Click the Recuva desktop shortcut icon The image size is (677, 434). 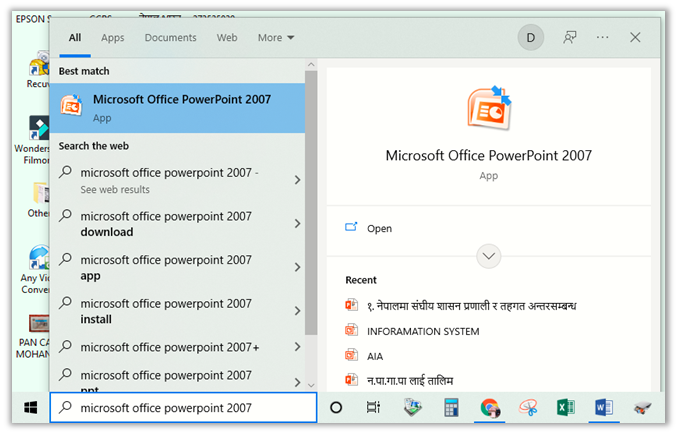[39, 65]
